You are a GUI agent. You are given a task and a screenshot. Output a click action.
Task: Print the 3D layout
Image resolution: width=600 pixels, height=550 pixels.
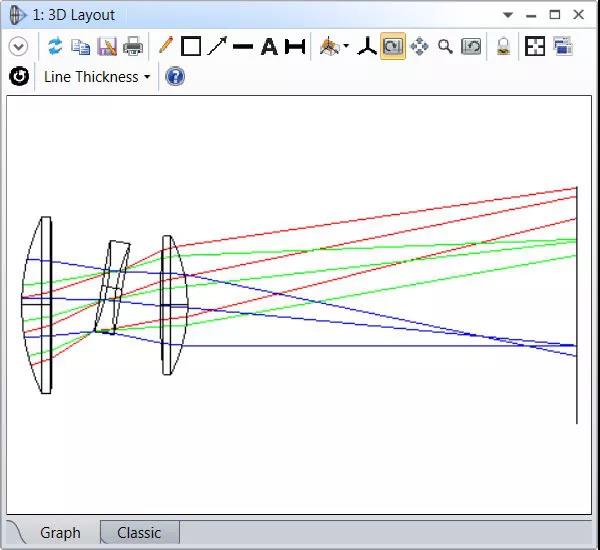click(x=133, y=47)
